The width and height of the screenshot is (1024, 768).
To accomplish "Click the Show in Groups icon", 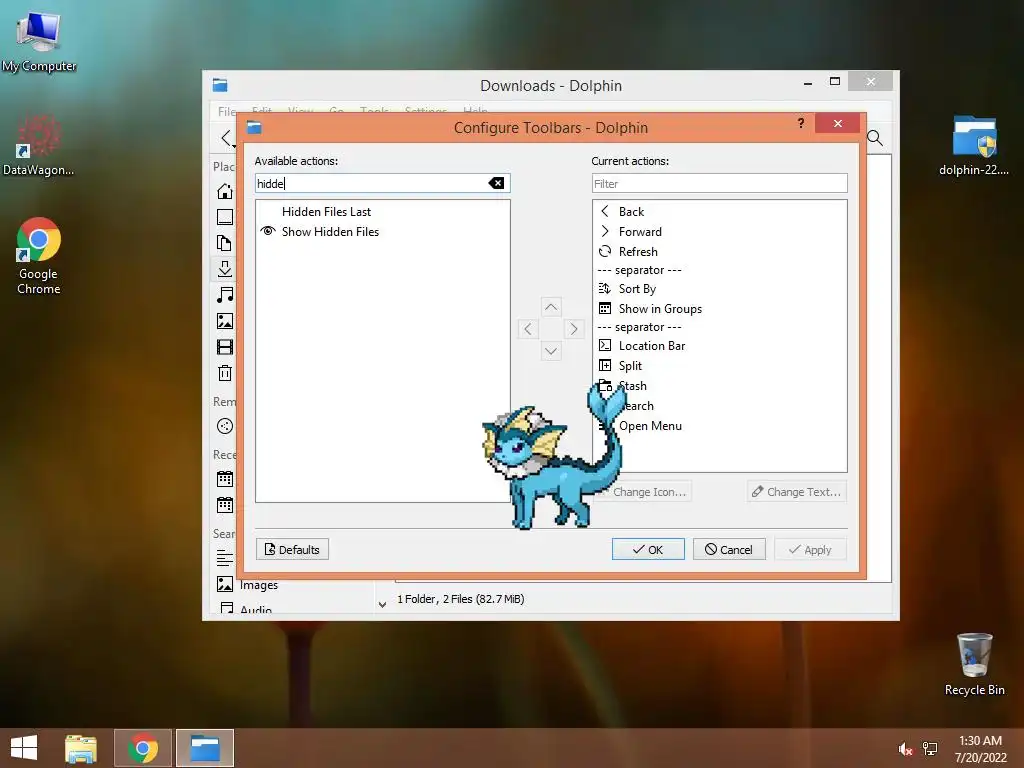I will (x=605, y=308).
